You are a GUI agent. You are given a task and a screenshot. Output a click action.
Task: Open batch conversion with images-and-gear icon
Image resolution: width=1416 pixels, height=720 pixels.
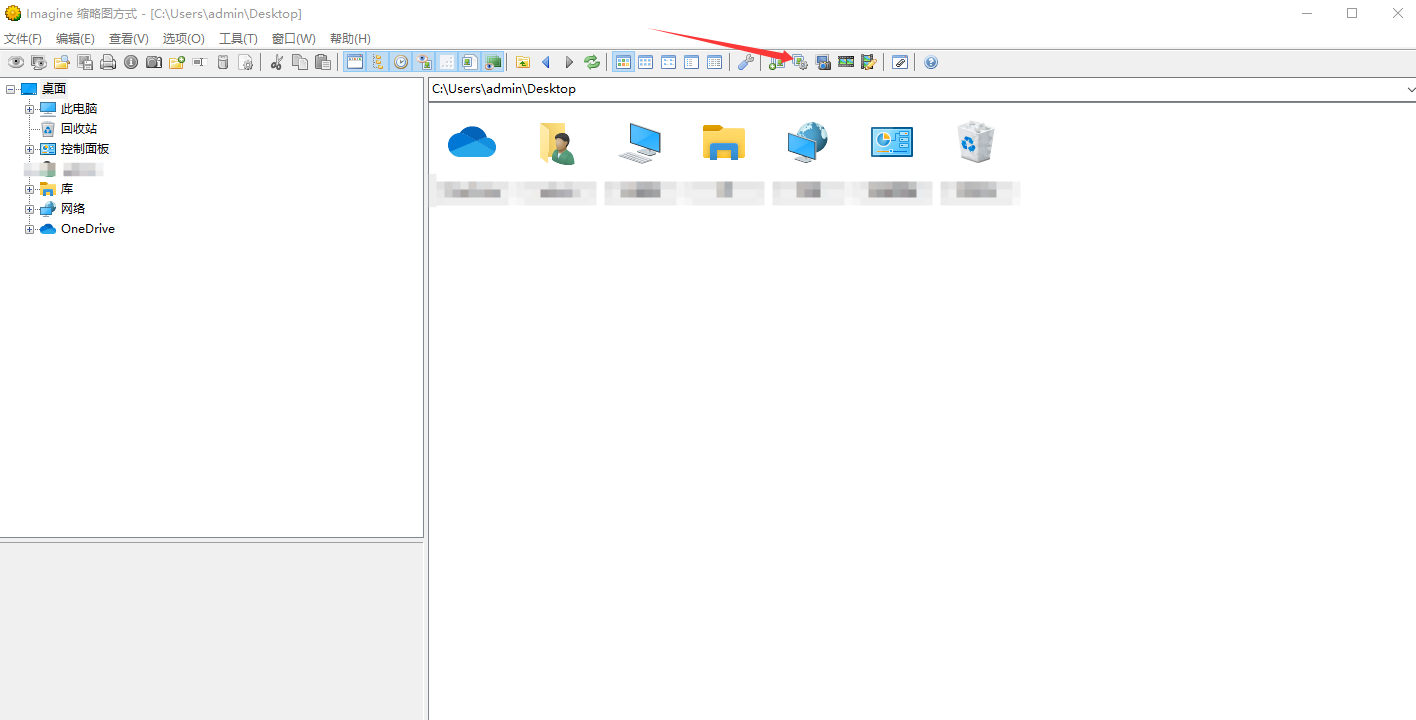coord(800,62)
